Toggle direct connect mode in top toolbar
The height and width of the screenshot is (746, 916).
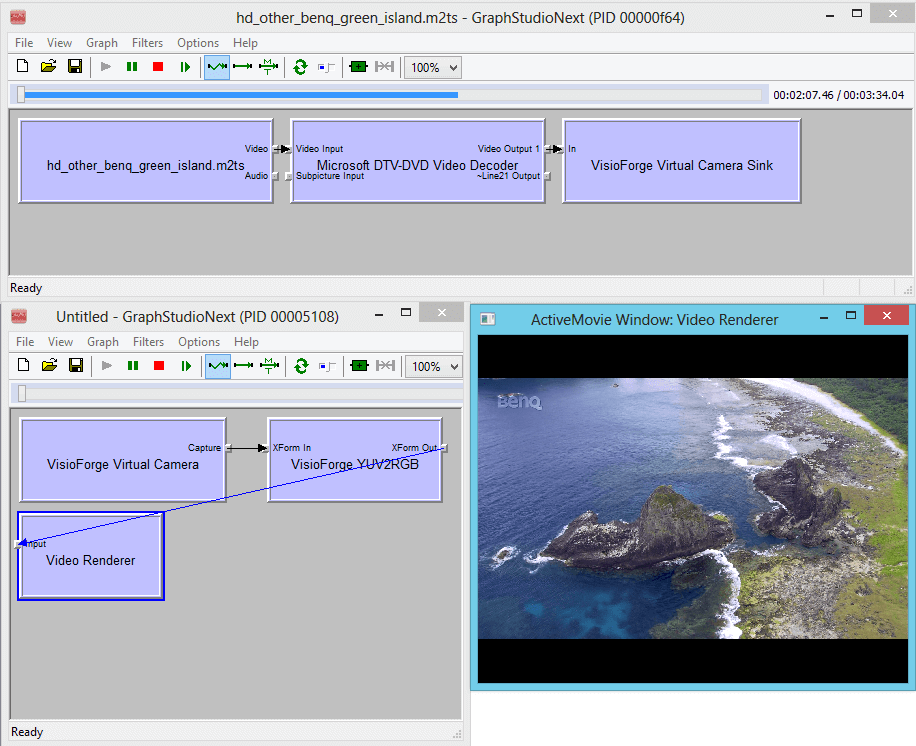(x=242, y=67)
